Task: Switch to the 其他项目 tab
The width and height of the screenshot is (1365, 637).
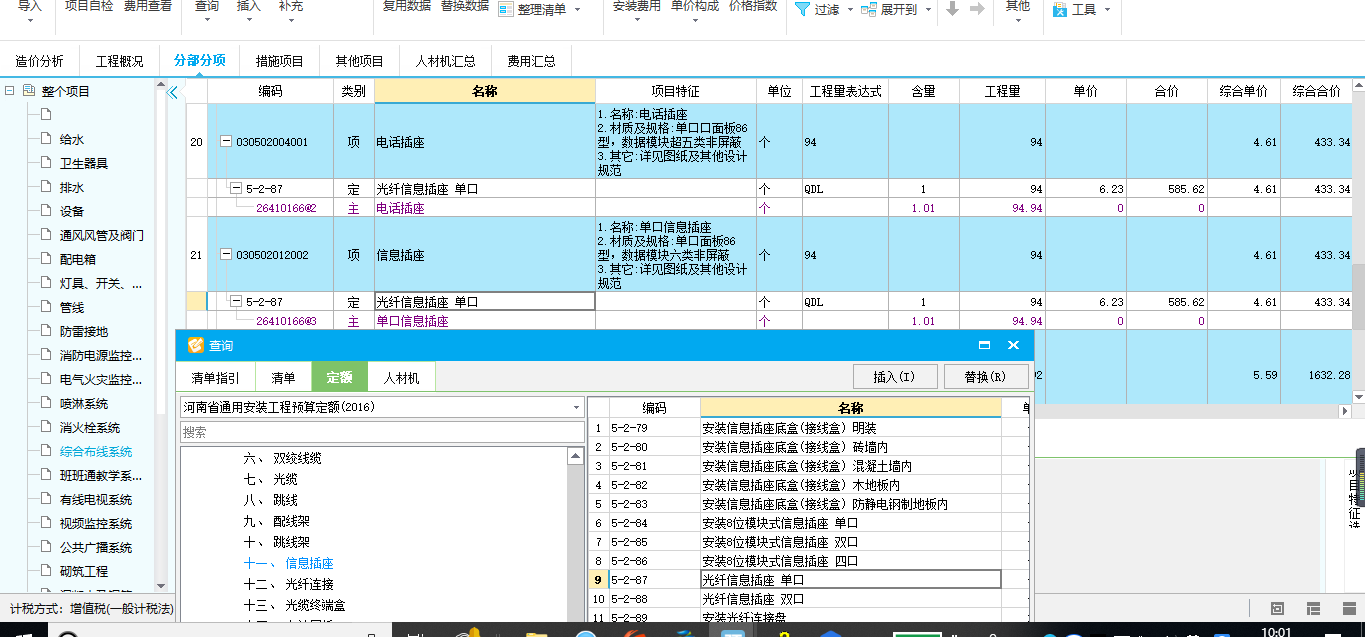Action: (359, 61)
